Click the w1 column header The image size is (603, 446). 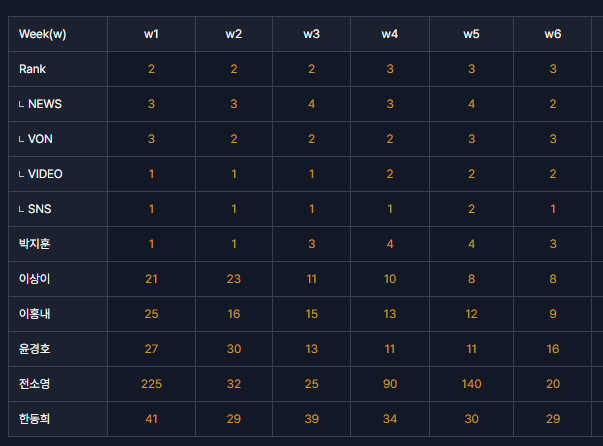[151, 34]
